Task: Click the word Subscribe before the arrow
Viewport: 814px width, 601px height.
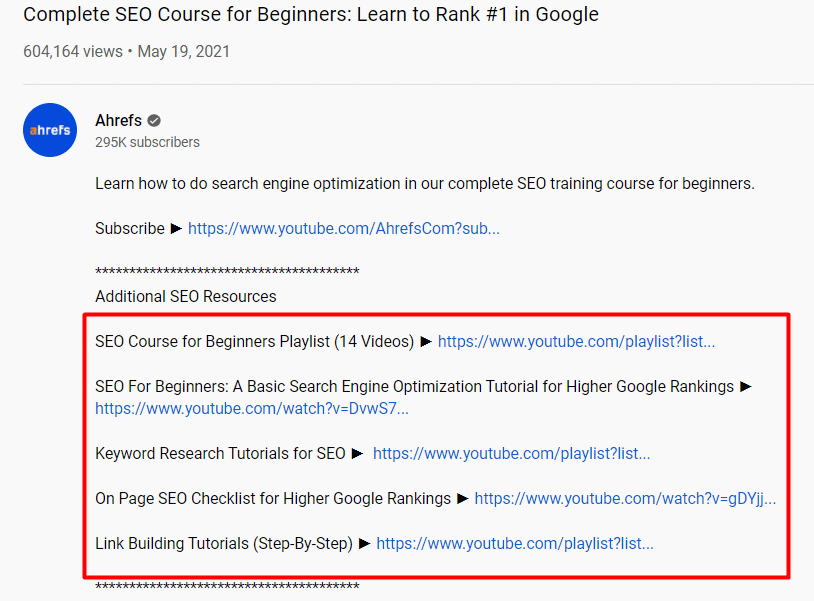Action: [130, 228]
